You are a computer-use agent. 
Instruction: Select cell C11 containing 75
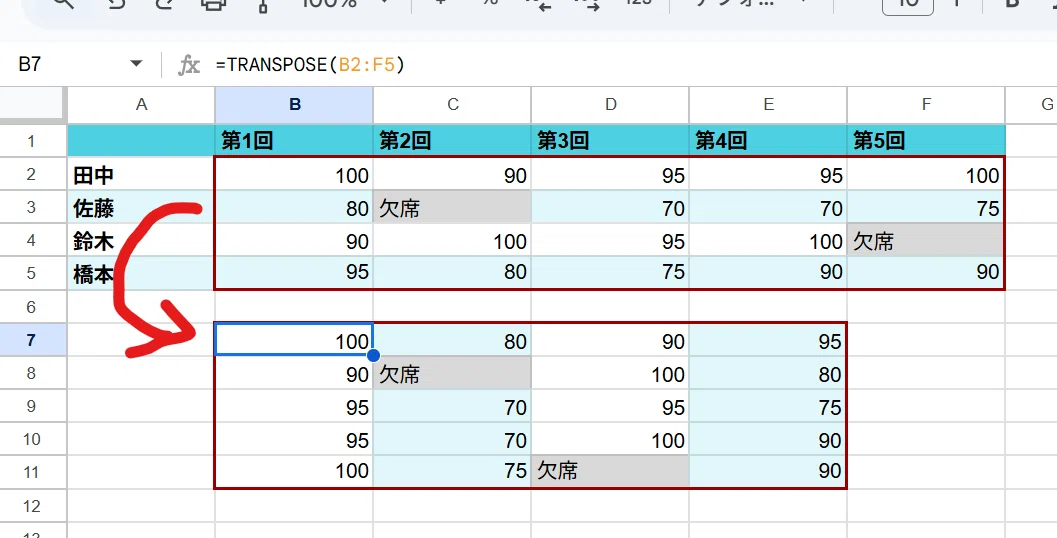coord(452,472)
